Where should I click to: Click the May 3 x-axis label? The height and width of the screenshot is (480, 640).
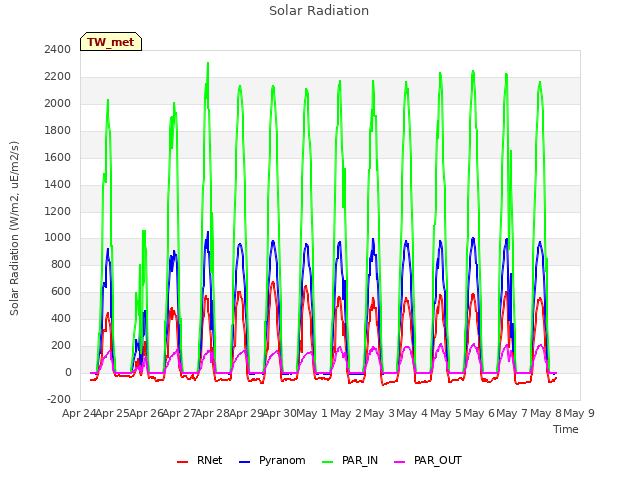(379, 413)
